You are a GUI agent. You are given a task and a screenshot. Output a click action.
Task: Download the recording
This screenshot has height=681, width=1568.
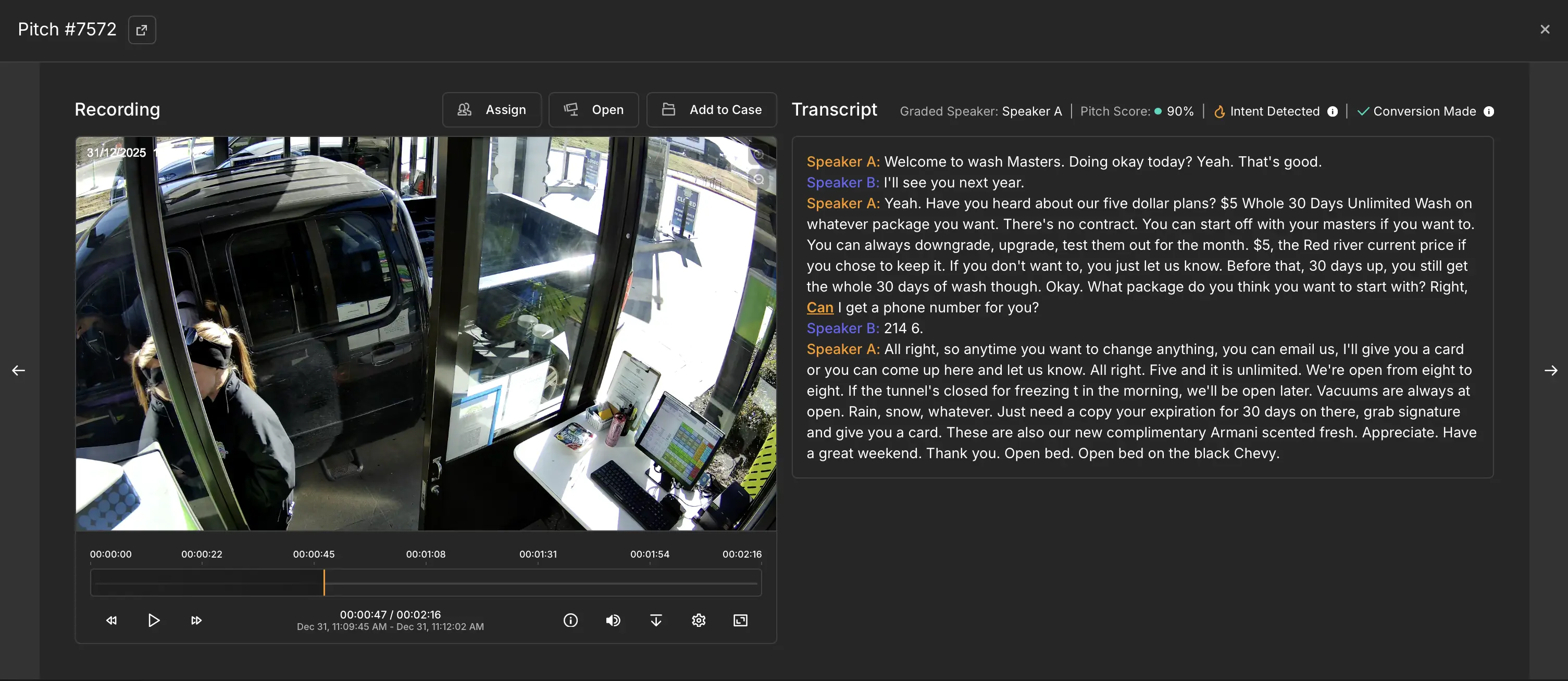coord(655,620)
